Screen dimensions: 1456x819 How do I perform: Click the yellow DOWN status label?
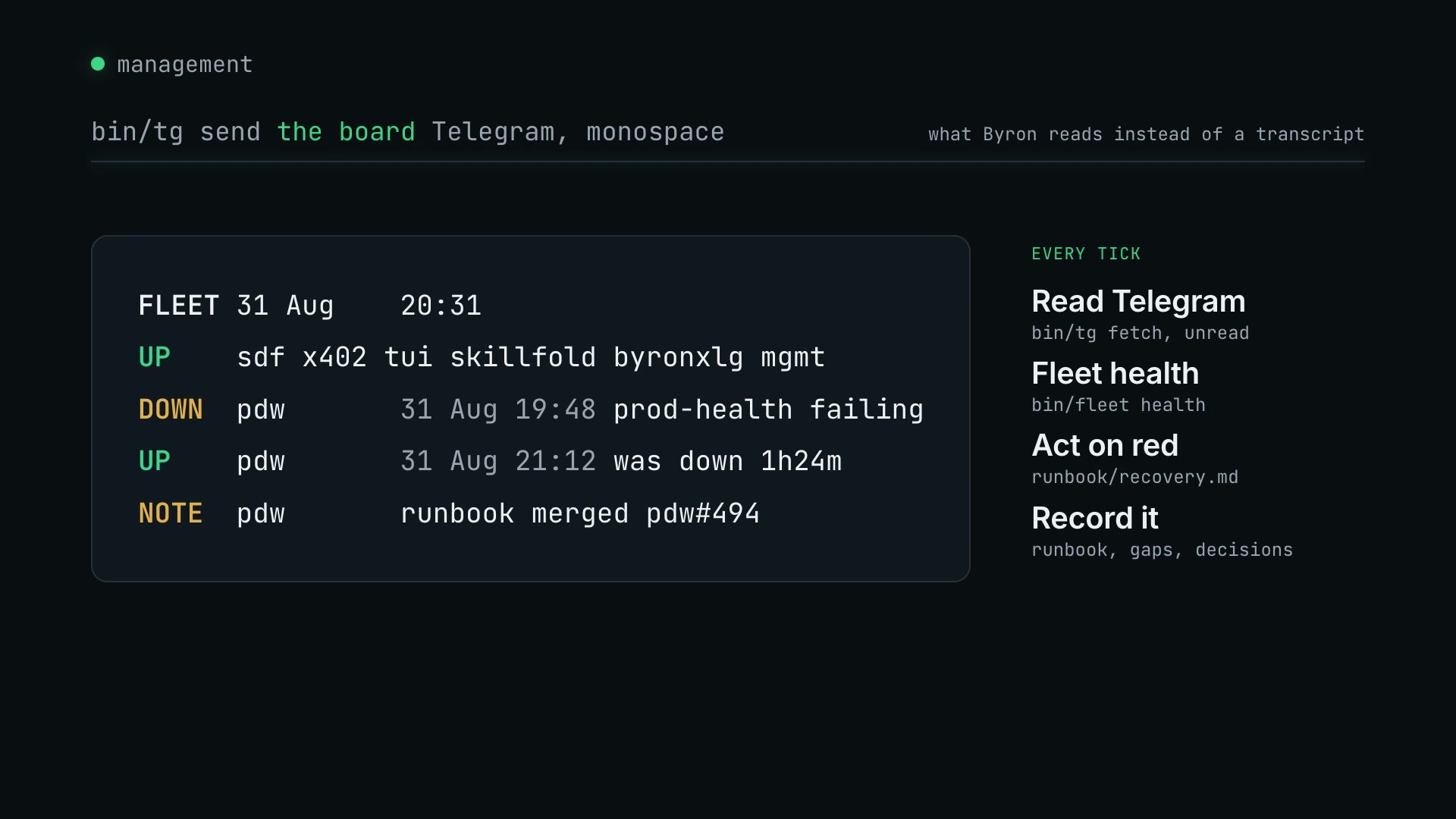171,409
